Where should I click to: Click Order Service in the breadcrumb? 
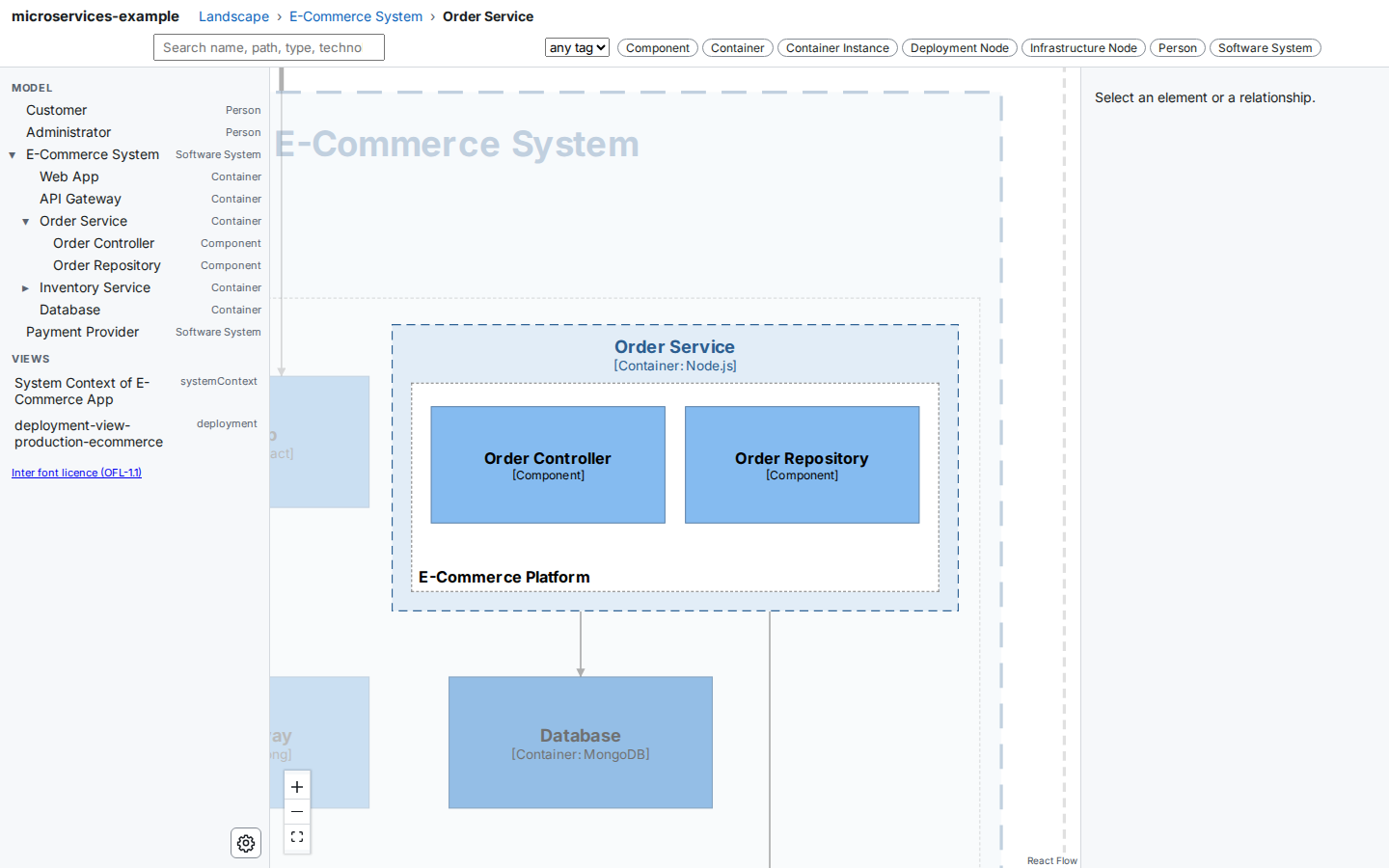point(488,16)
